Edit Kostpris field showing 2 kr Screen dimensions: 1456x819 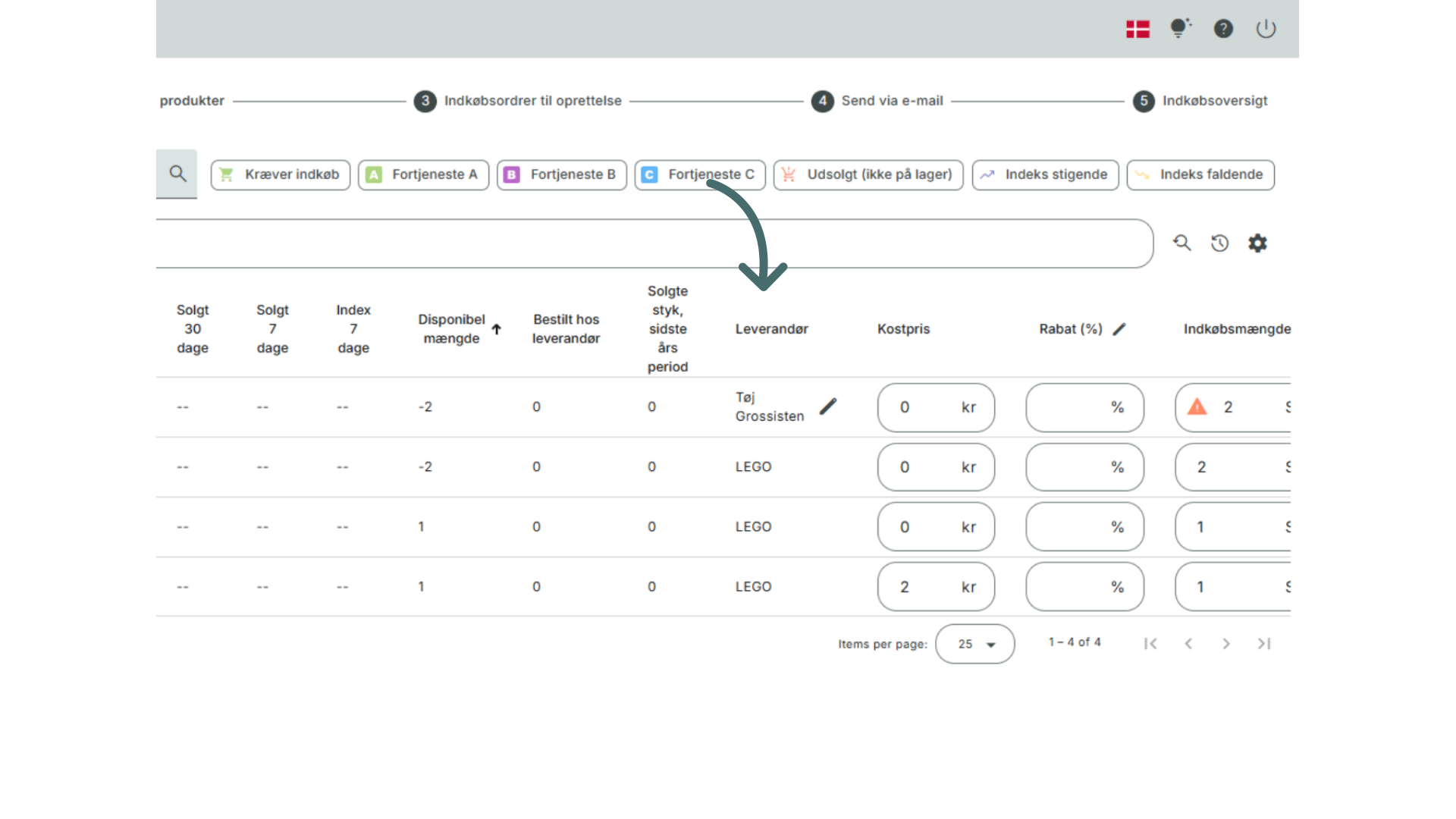click(x=937, y=587)
